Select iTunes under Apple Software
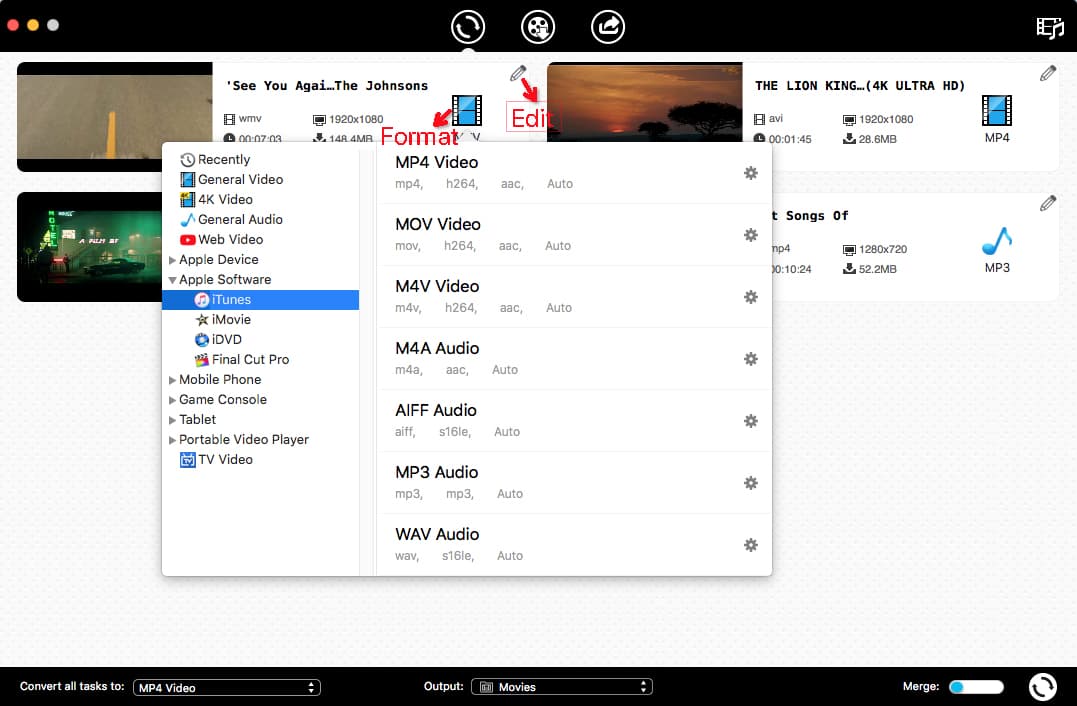1077x706 pixels. 260,299
